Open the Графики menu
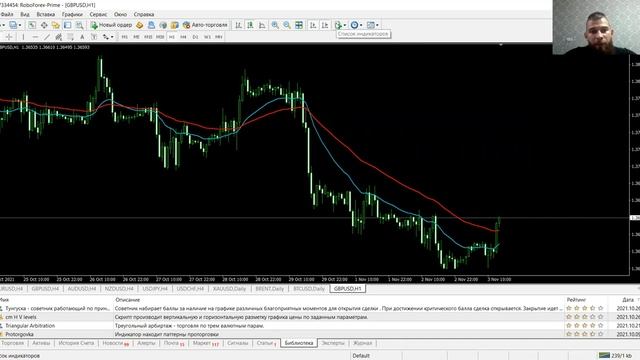Image resolution: width=640 pixels, height=360 pixels. pos(72,14)
